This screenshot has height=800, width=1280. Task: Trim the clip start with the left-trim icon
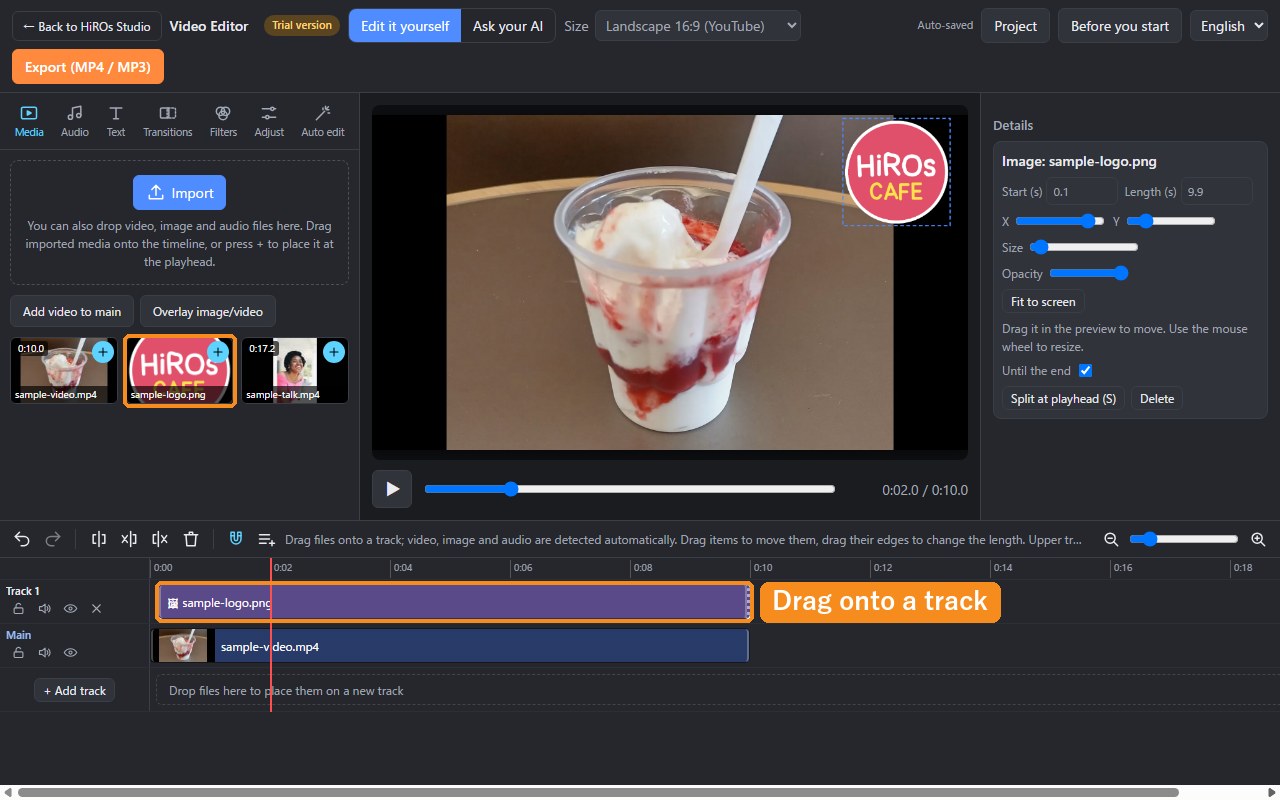click(129, 539)
